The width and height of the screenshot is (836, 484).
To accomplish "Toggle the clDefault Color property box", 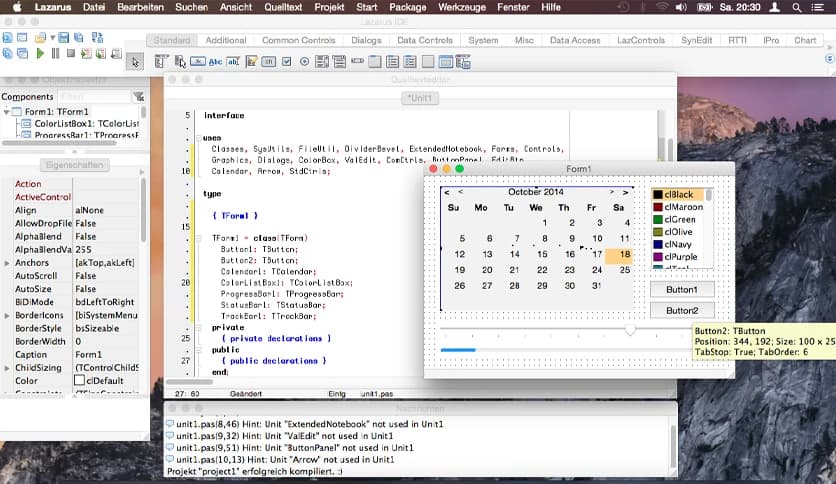I will [x=80, y=381].
